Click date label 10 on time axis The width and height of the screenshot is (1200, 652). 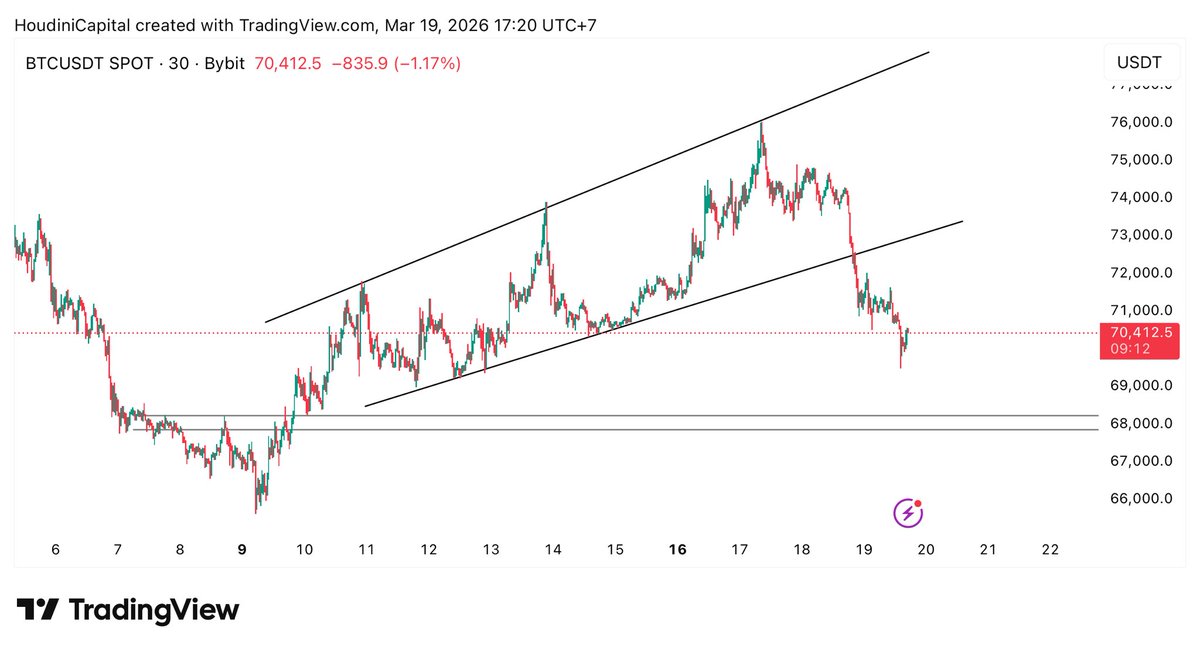point(304,549)
